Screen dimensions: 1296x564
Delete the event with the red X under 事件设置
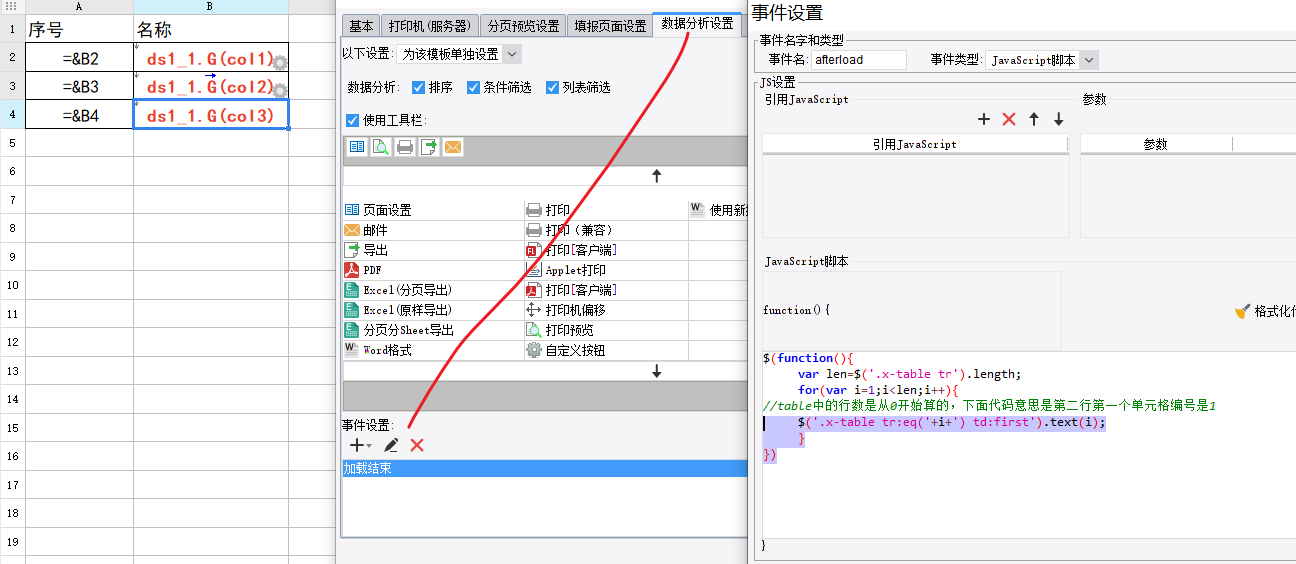pos(417,445)
